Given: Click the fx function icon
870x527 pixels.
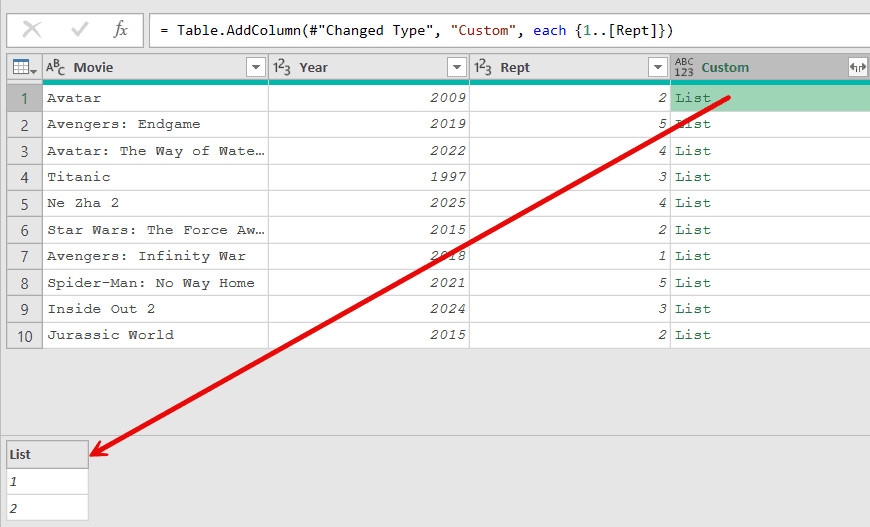Looking at the screenshot, I should 121,30.
